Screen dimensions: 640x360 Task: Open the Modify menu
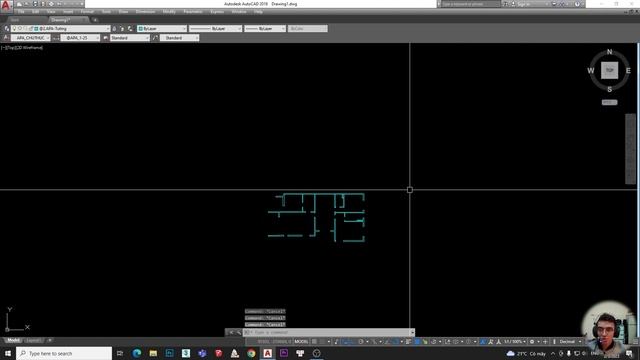(x=169, y=12)
